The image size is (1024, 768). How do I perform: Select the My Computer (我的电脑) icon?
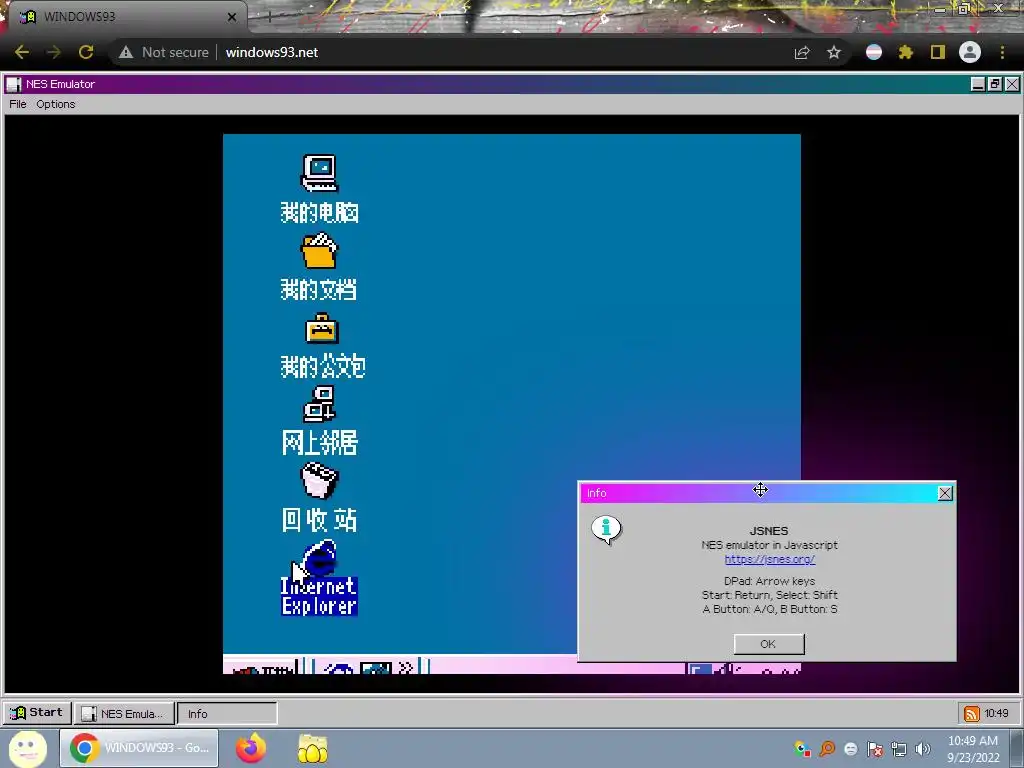coord(319,173)
